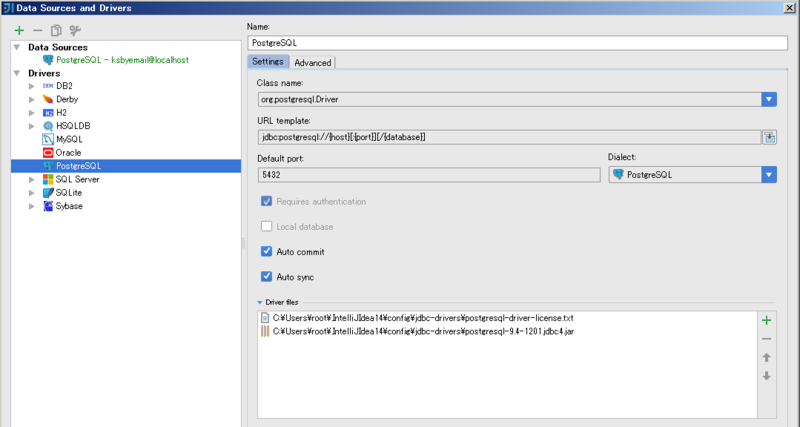Click the minus remove icon in left toolbar
Screen dimensions: 800x427
point(38,31)
